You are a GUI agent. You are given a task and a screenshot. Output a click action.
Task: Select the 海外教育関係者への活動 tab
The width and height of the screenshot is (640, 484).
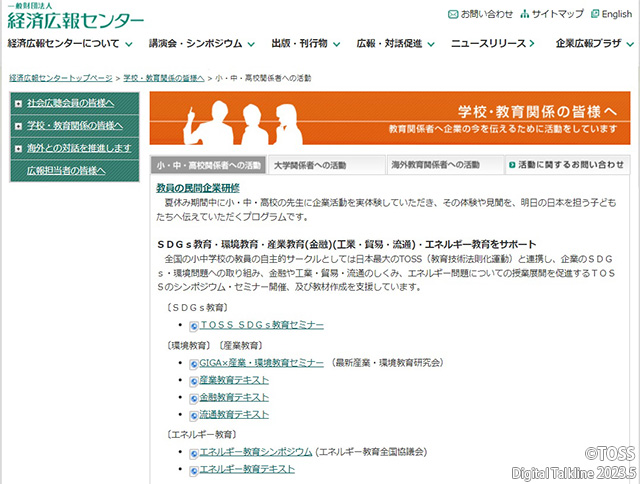tap(435, 165)
